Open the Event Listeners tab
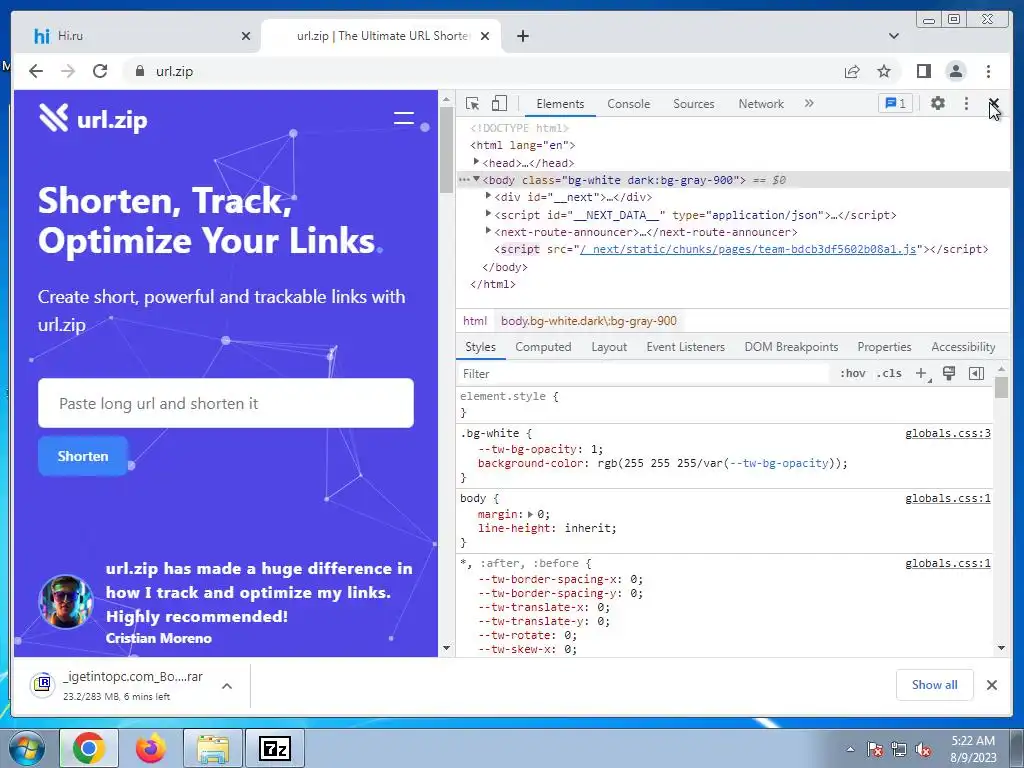The width and height of the screenshot is (1024, 768). click(686, 347)
